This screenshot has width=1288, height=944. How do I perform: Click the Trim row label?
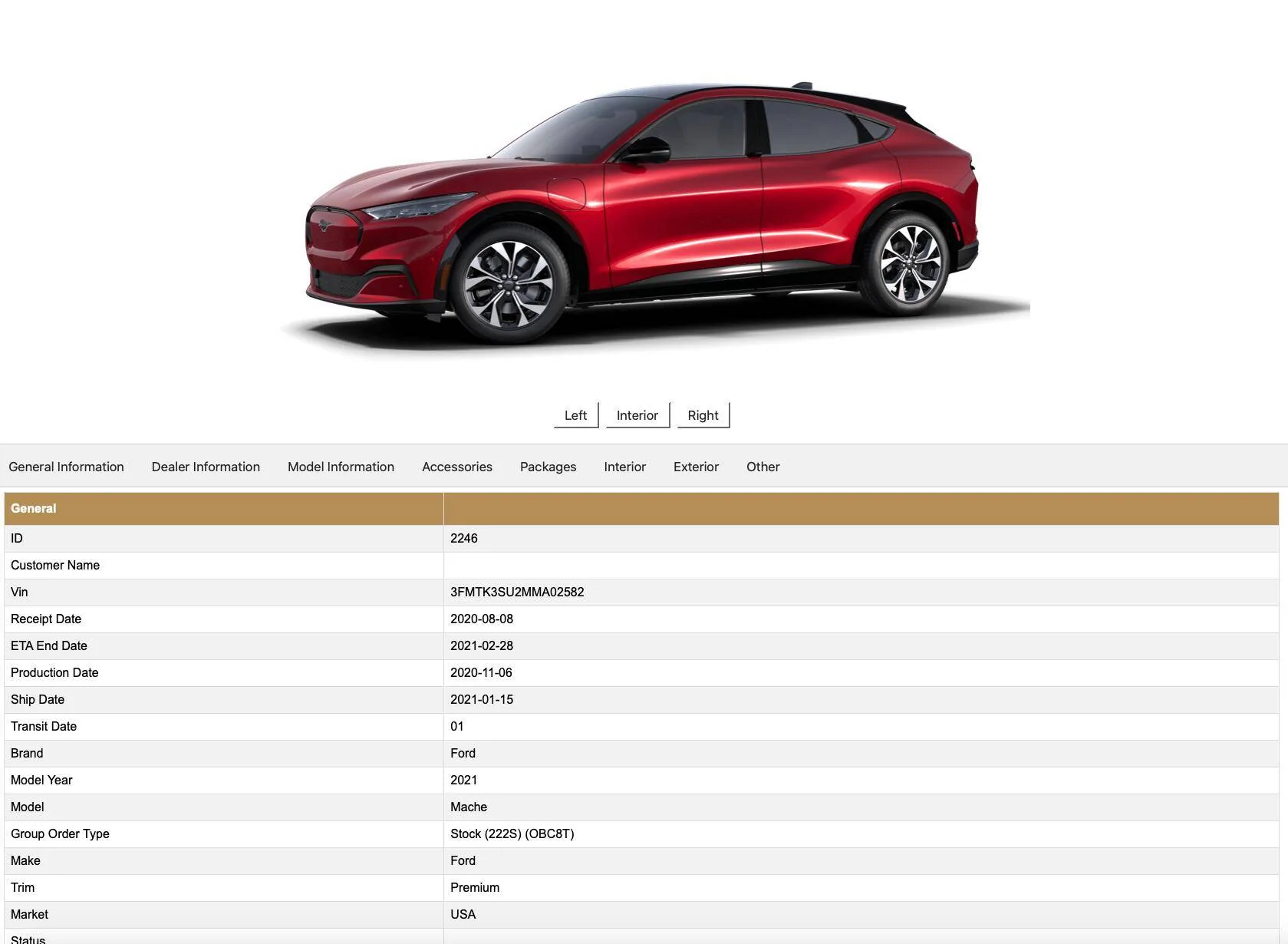tap(22, 887)
